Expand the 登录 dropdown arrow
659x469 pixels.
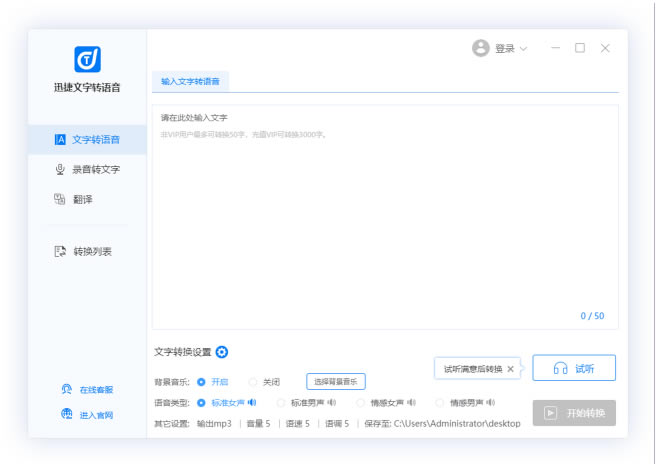pyautogui.click(x=523, y=49)
